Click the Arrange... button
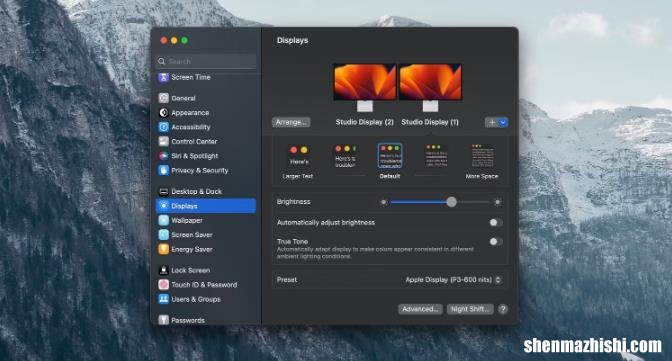The image size is (672, 361). (x=291, y=123)
